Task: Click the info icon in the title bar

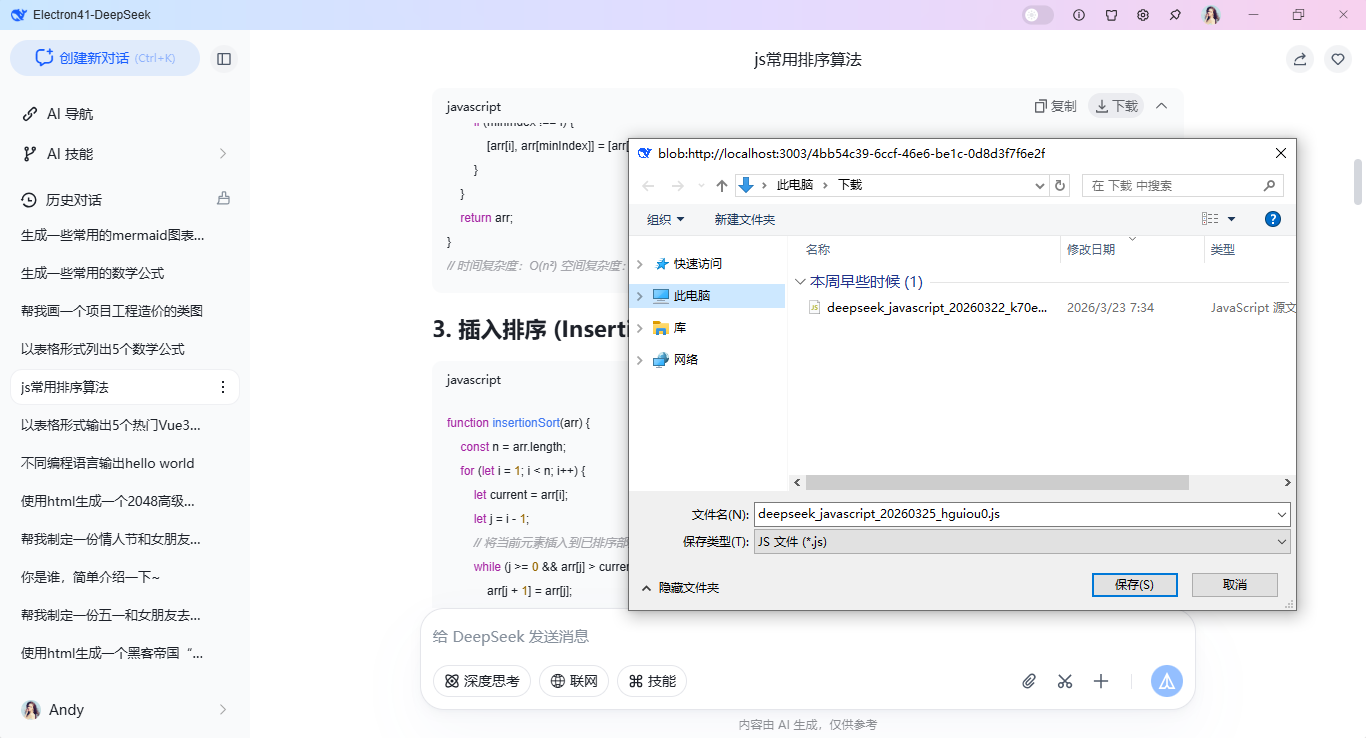Action: 1079,15
